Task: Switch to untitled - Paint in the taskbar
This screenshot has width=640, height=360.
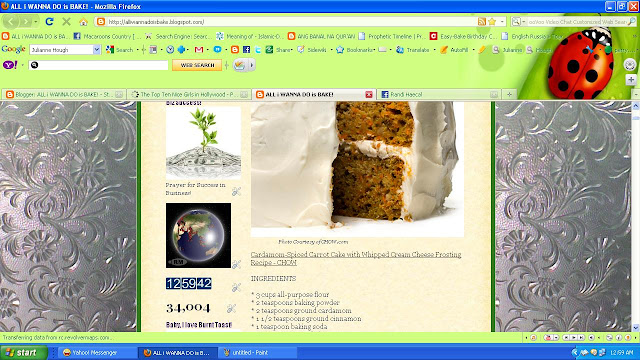Action: point(258,353)
